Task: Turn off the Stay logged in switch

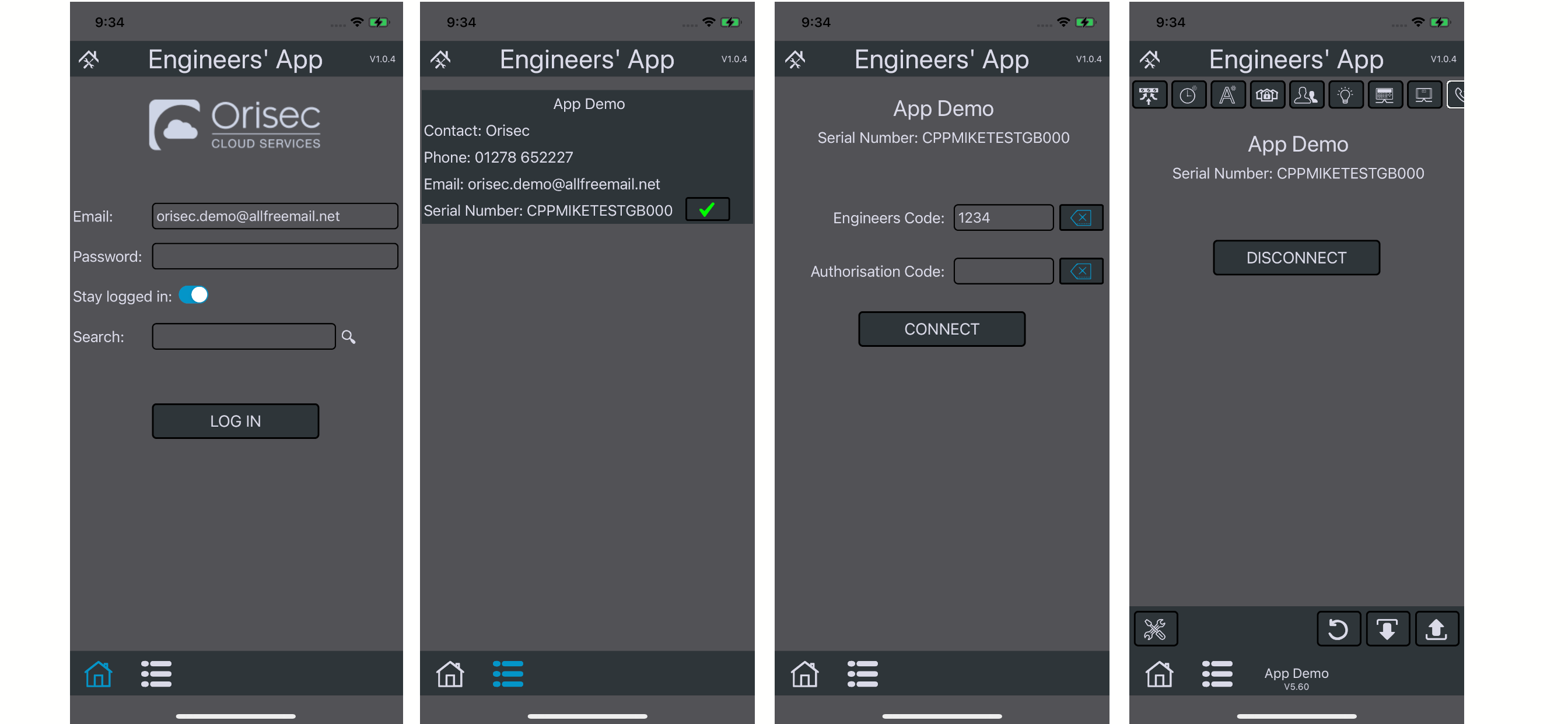Action: (x=194, y=295)
